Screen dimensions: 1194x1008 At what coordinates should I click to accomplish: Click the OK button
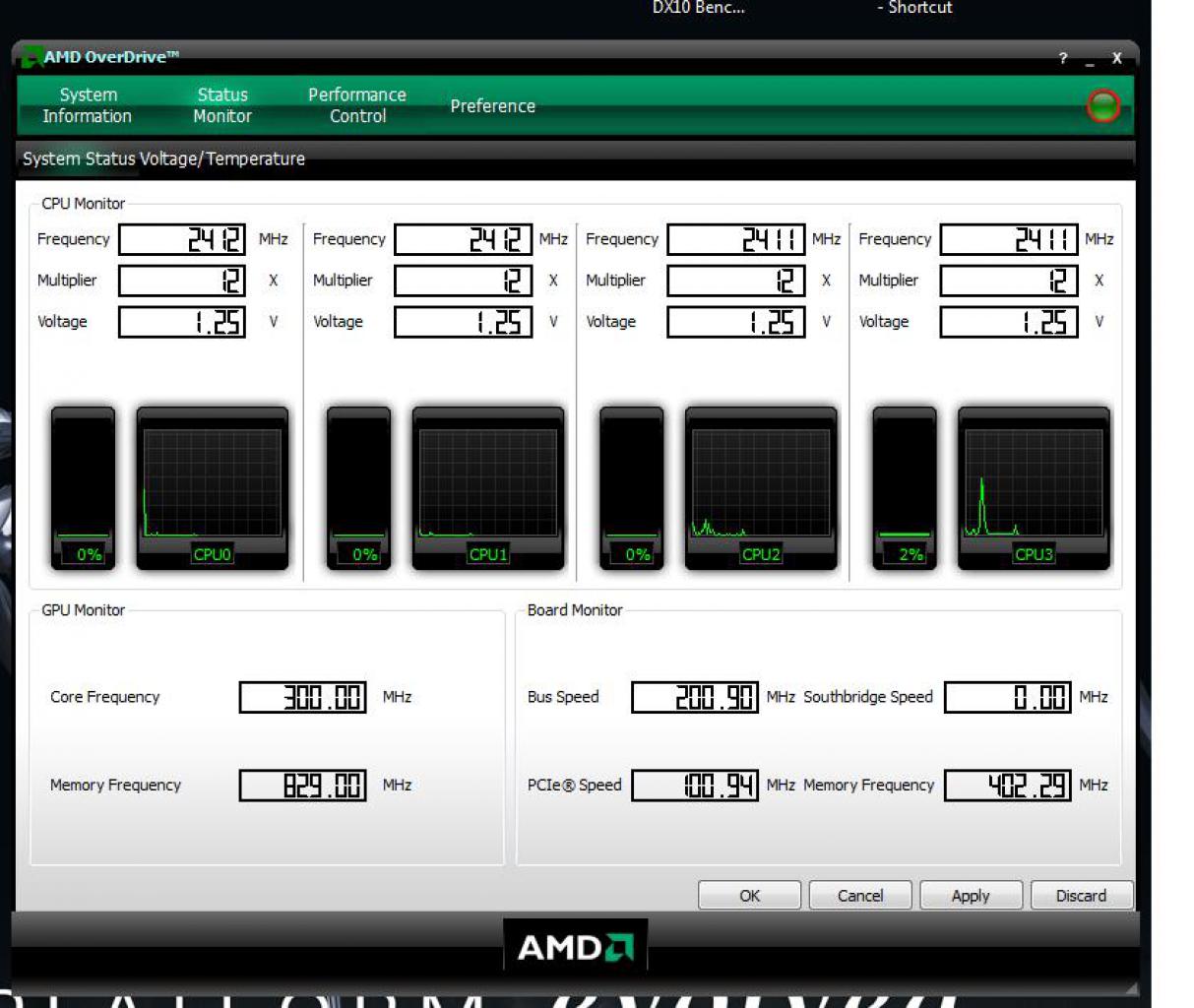point(750,896)
